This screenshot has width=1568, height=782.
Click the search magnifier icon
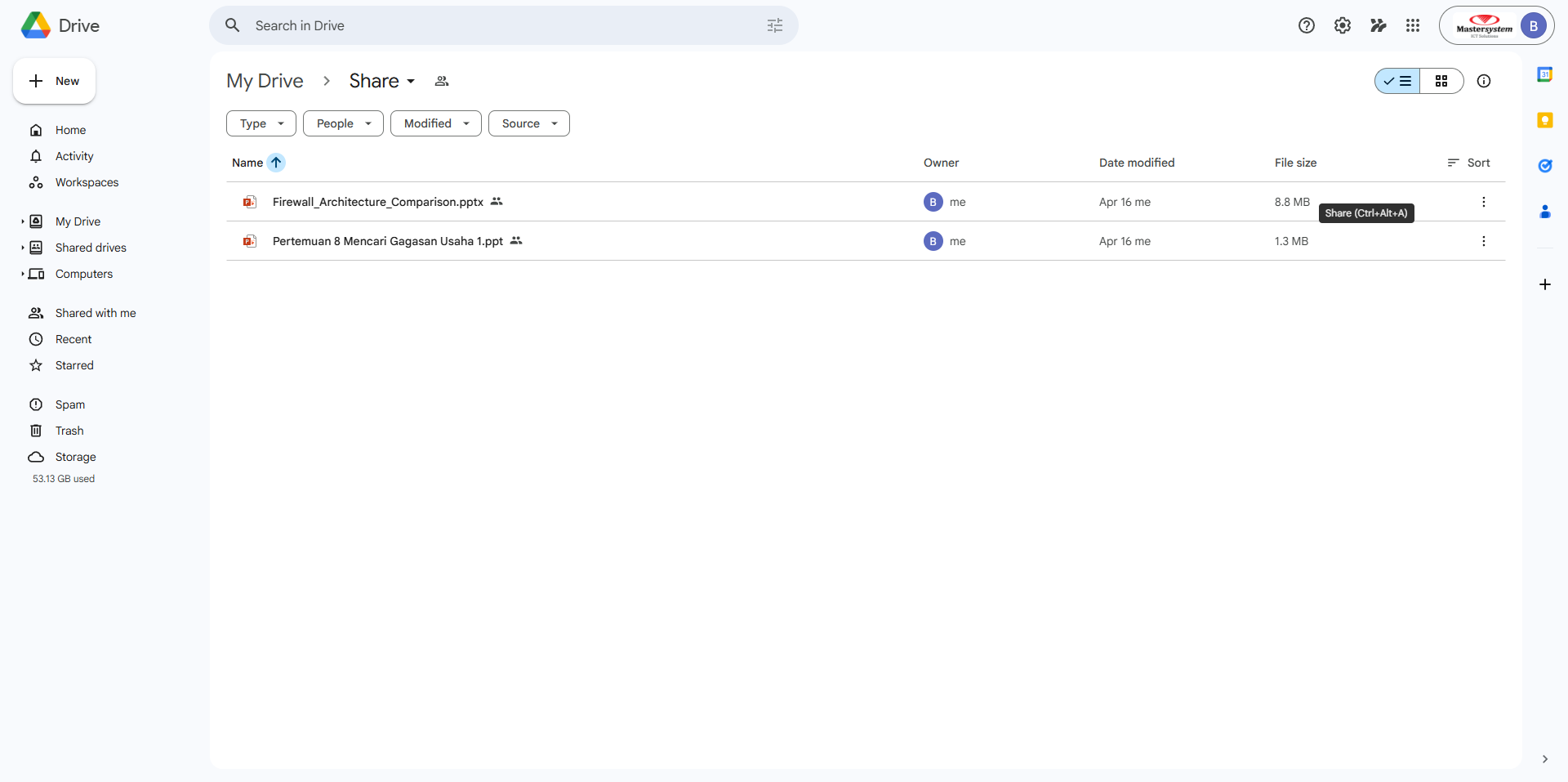point(233,25)
